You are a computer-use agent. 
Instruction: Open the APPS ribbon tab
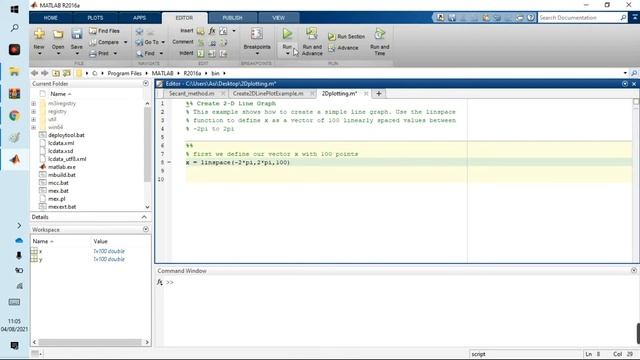pyautogui.click(x=139, y=18)
